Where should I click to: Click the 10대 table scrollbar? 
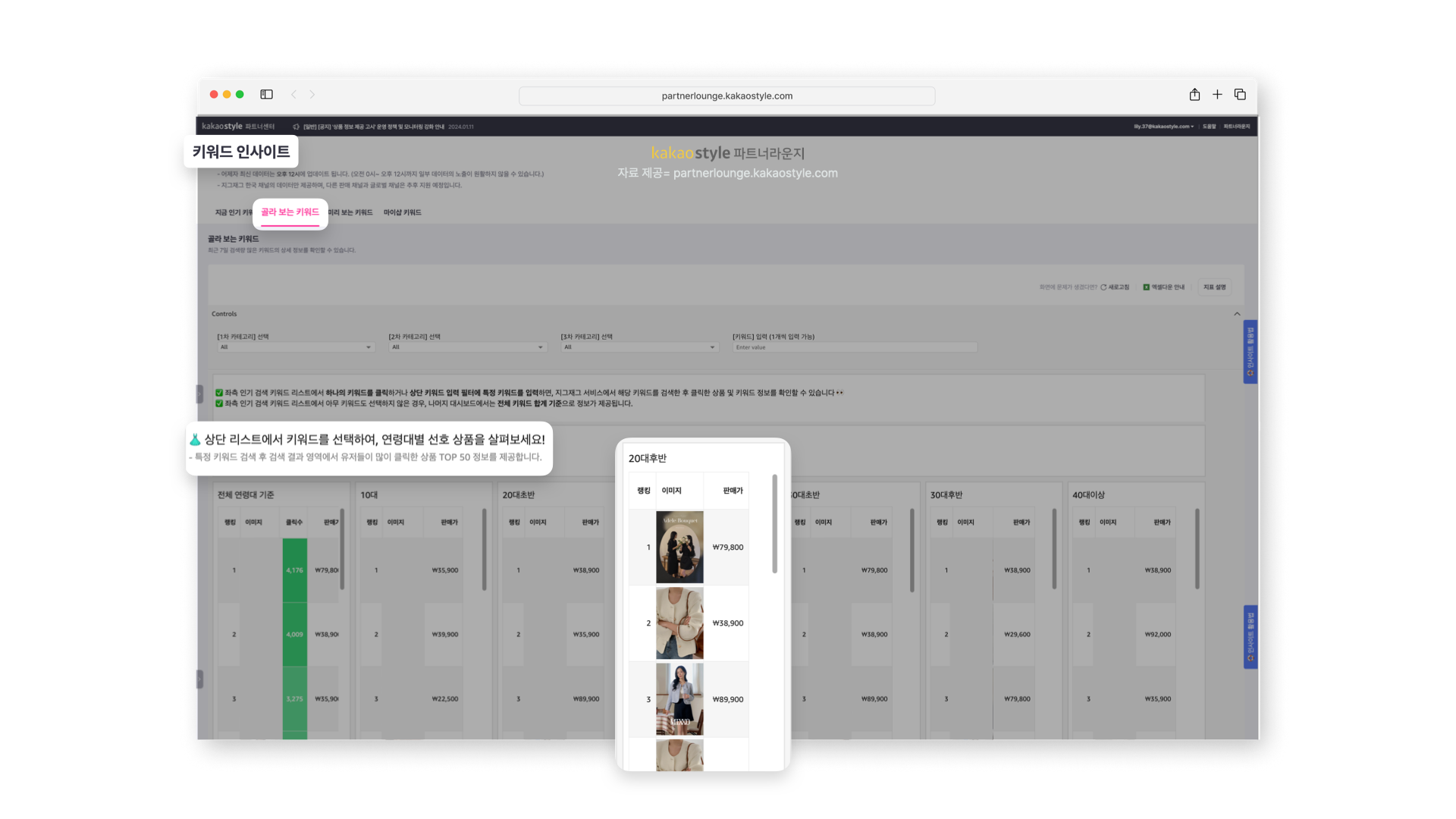pos(484,549)
